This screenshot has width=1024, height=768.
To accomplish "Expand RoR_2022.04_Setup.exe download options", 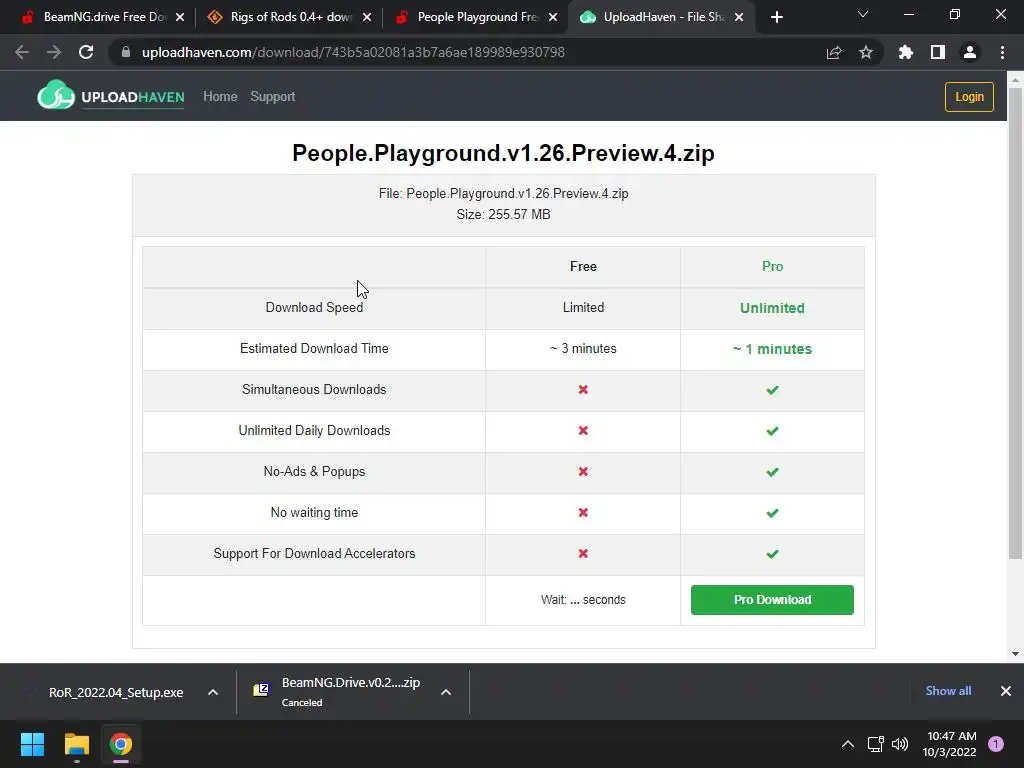I will 213,692.
